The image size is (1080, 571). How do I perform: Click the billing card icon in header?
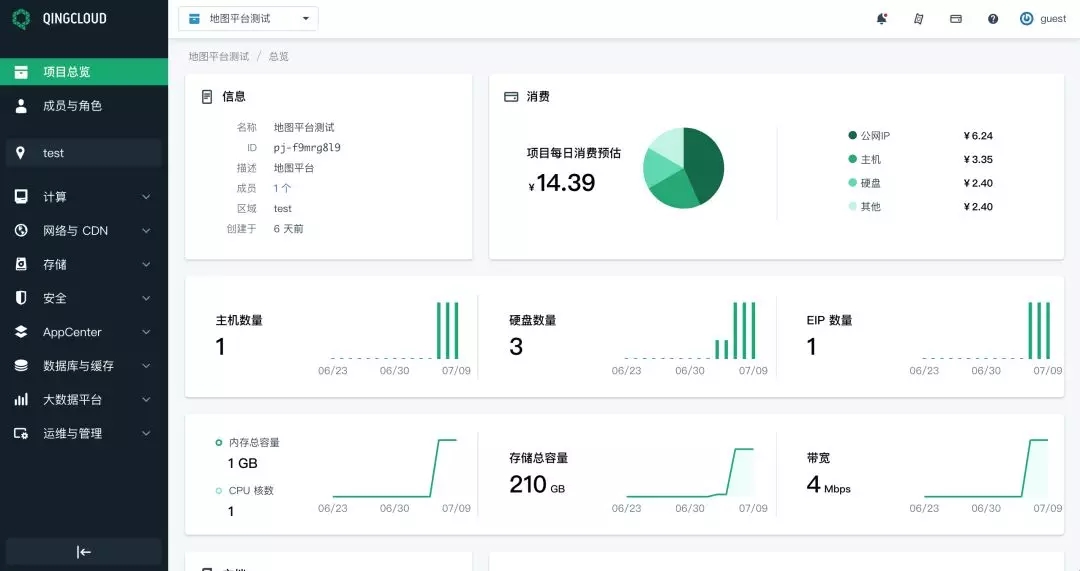[x=956, y=19]
